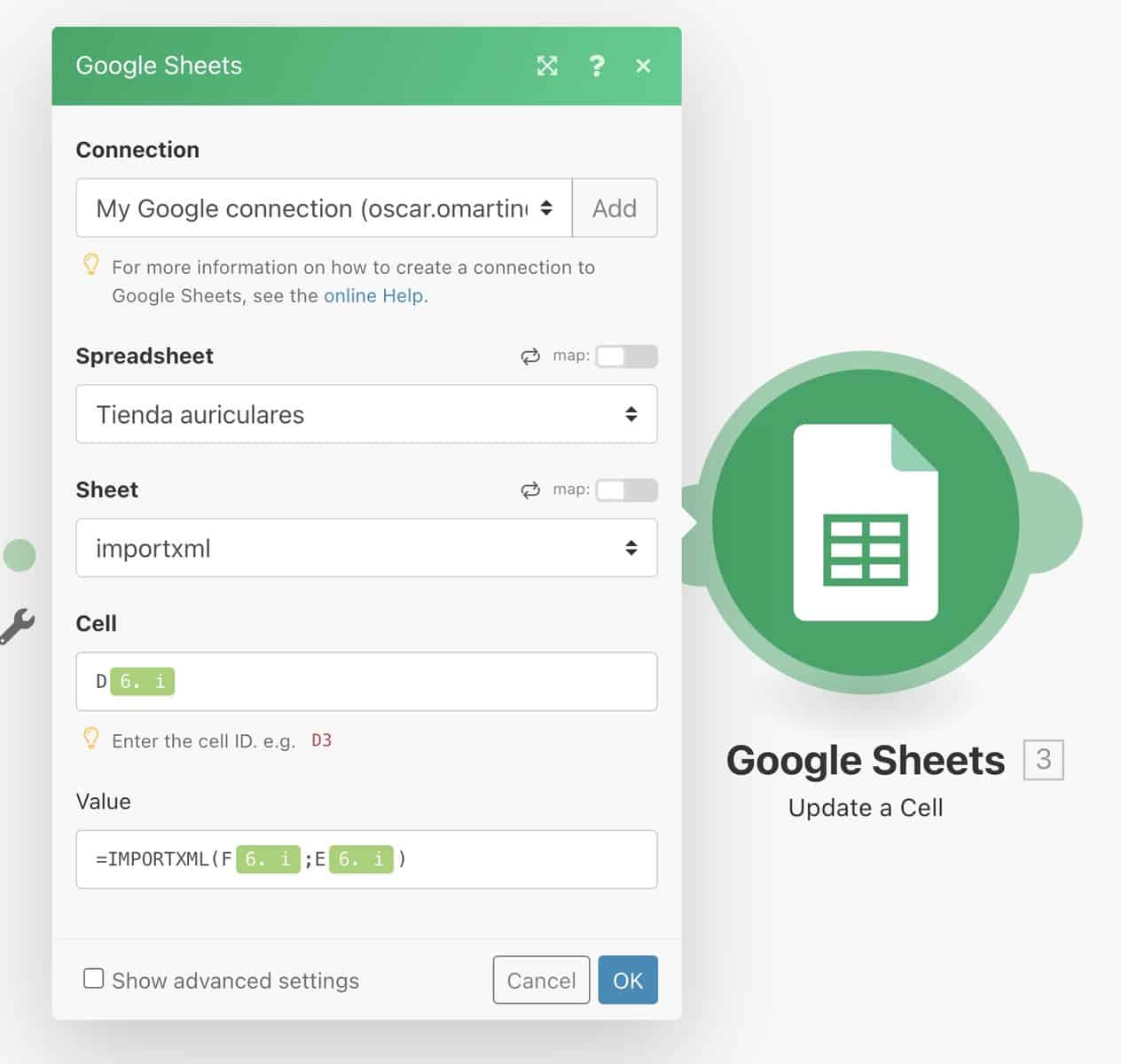Open the Connection dropdown

[325, 208]
